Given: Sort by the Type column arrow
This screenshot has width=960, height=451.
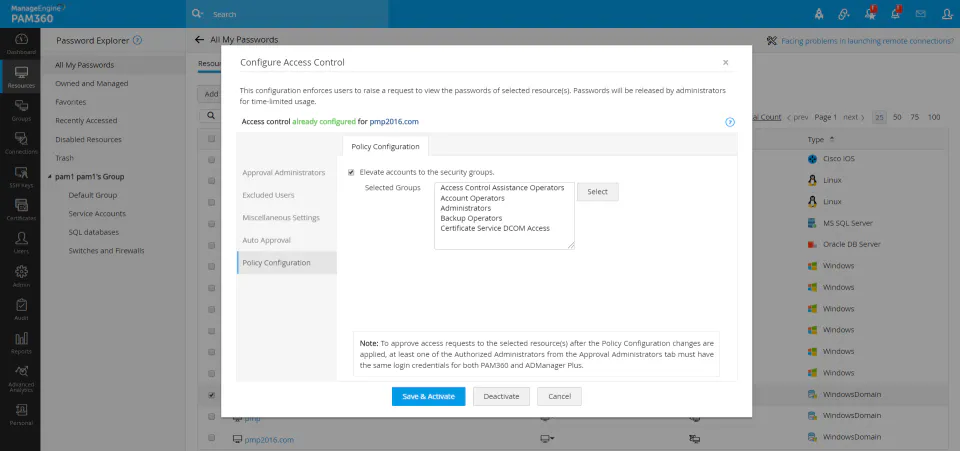Looking at the screenshot, I should [834, 140].
